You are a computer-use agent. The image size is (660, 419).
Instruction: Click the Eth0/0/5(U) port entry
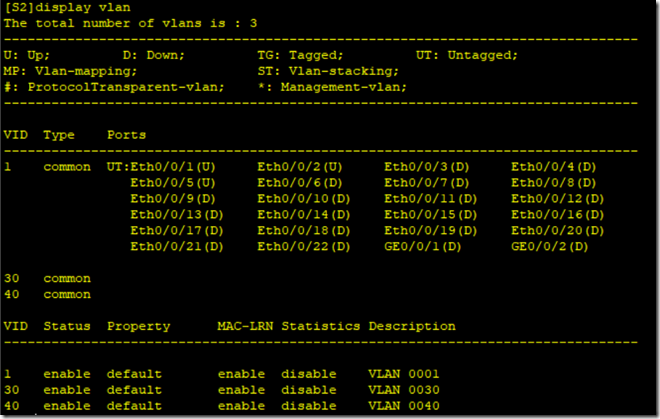pyautogui.click(x=173, y=182)
